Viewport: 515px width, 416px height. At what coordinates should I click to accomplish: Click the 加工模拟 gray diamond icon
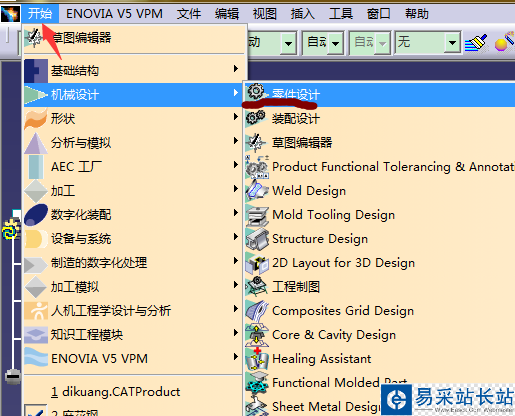point(35,287)
